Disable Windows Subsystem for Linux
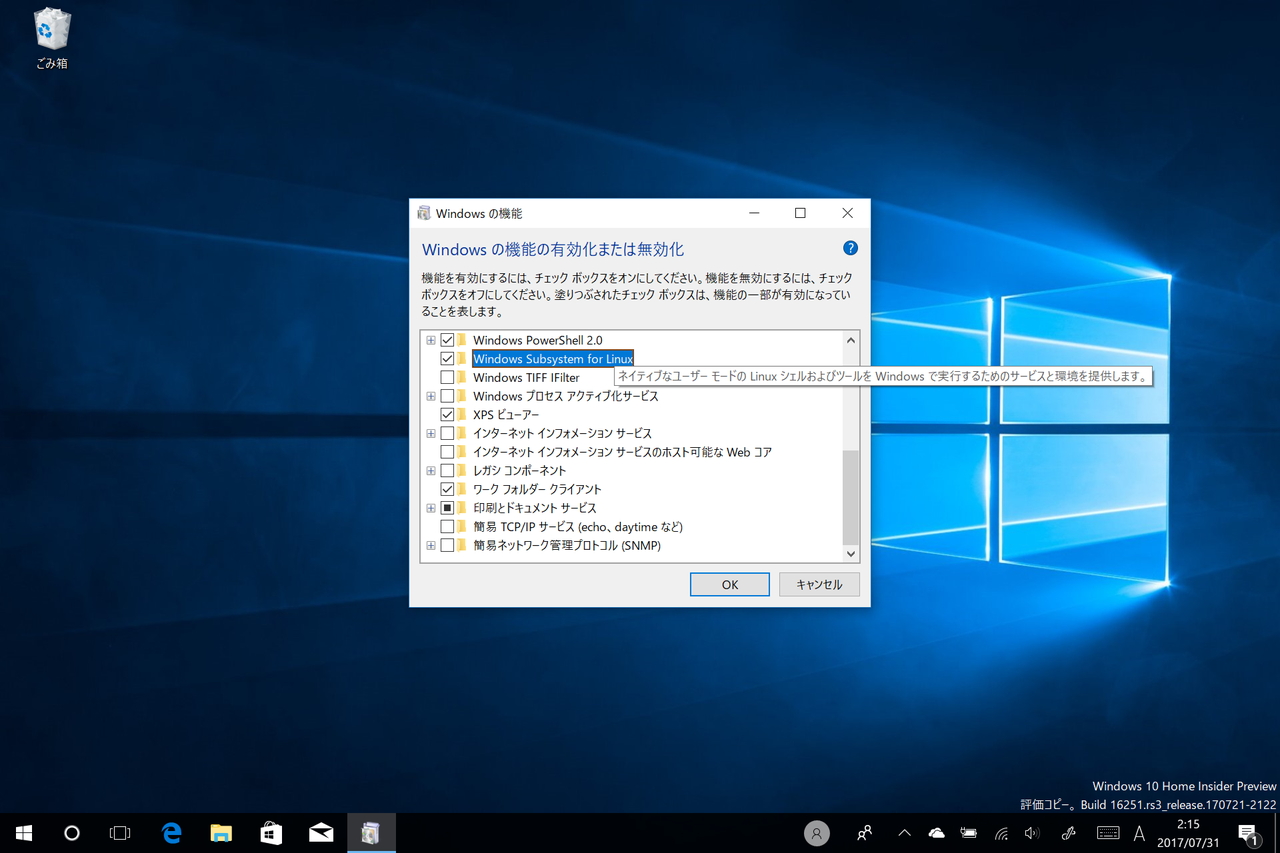This screenshot has height=853, width=1280. [x=447, y=358]
